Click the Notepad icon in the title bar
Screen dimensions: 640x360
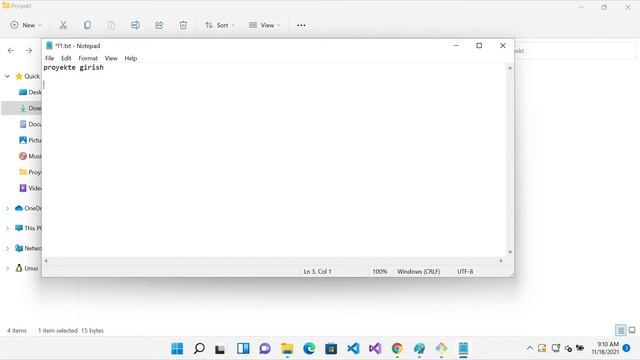(49, 46)
